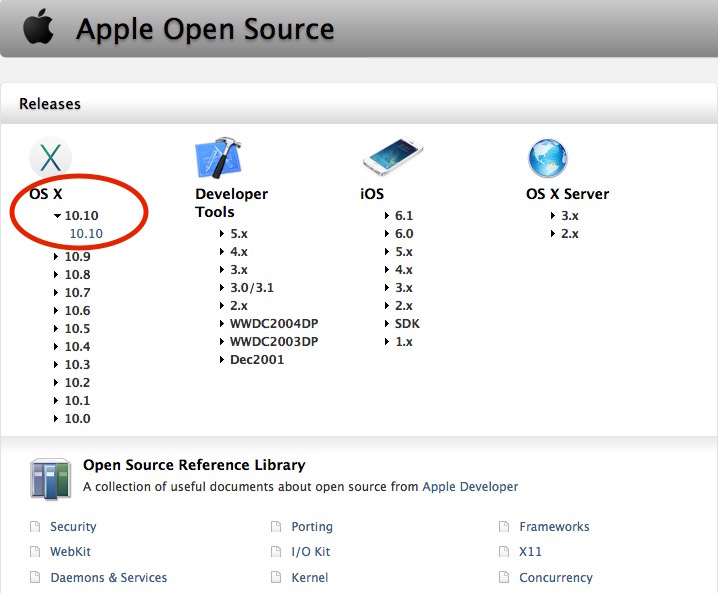Viewport: 718px width, 593px height.
Task: Collapse the OS X 10.10 disclosure triangle
Action: (x=57, y=216)
